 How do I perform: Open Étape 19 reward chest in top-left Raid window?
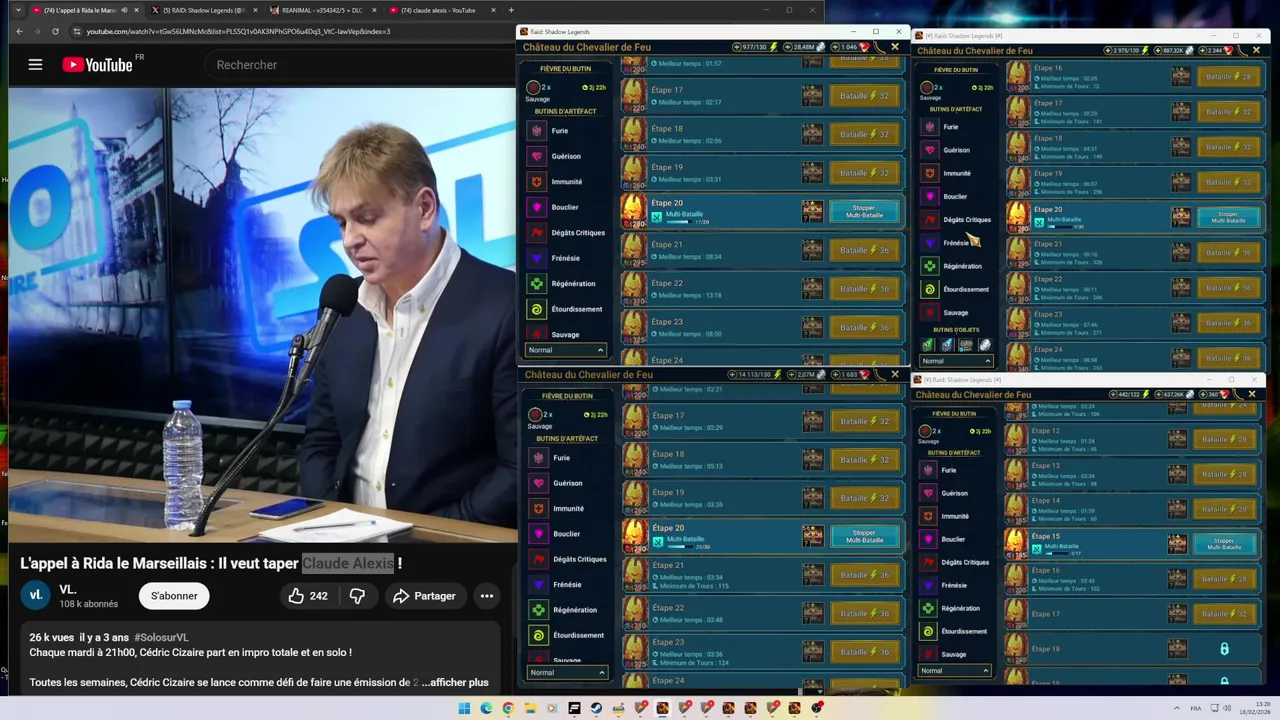click(811, 172)
